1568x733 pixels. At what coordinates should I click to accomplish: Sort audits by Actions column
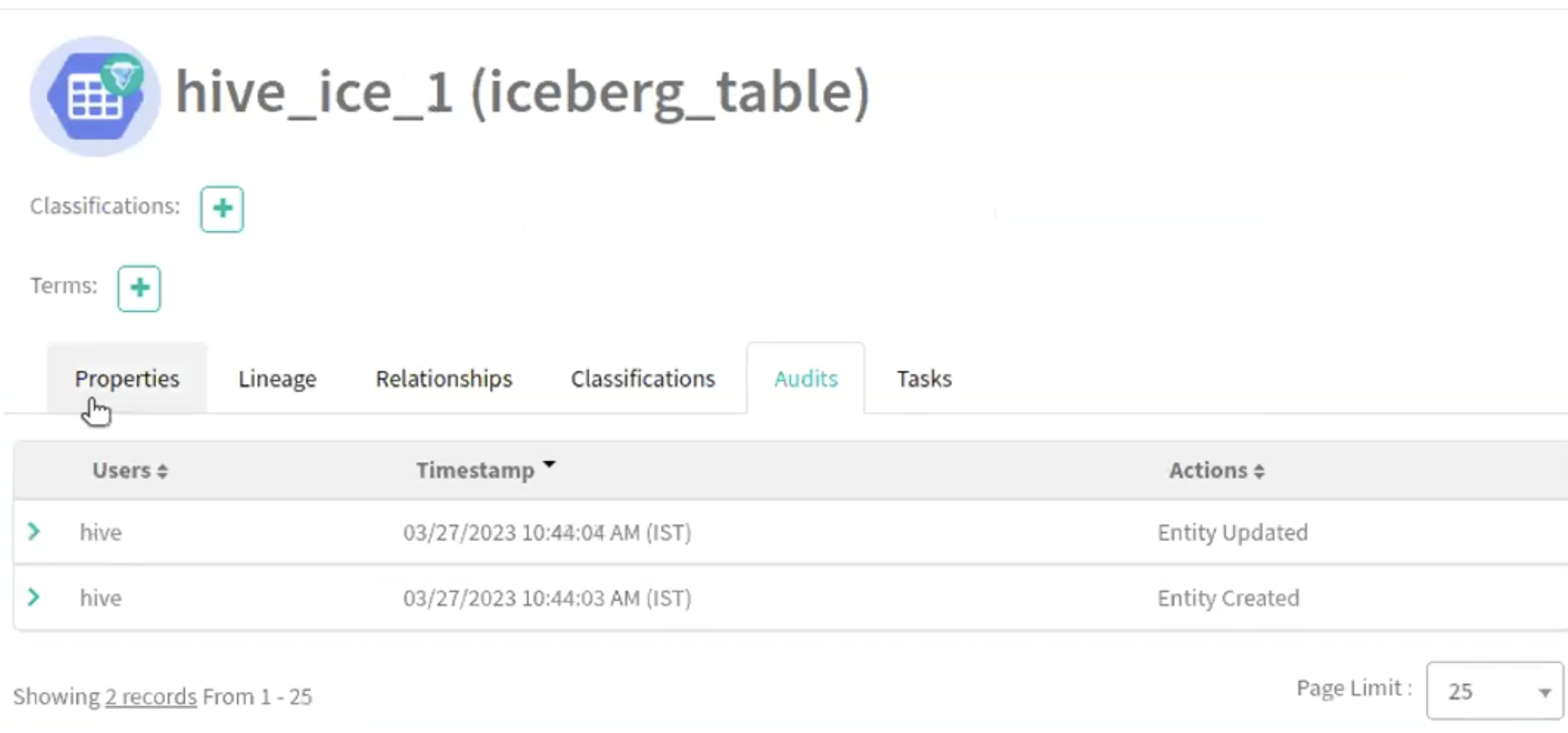click(x=1216, y=470)
